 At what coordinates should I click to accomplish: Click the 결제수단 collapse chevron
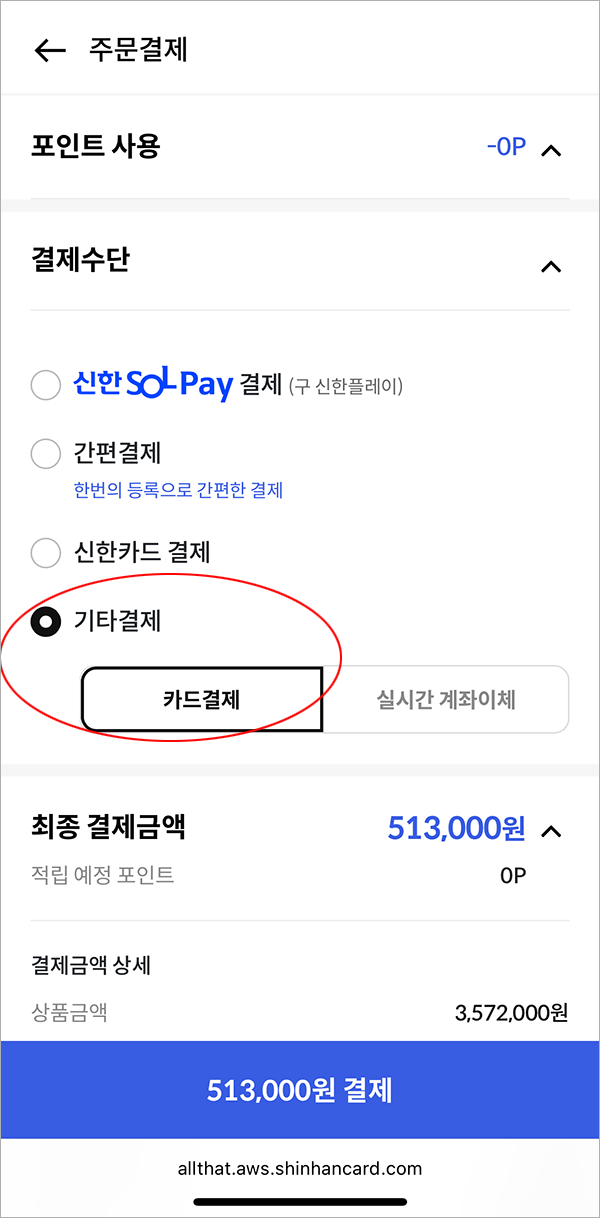click(551, 266)
